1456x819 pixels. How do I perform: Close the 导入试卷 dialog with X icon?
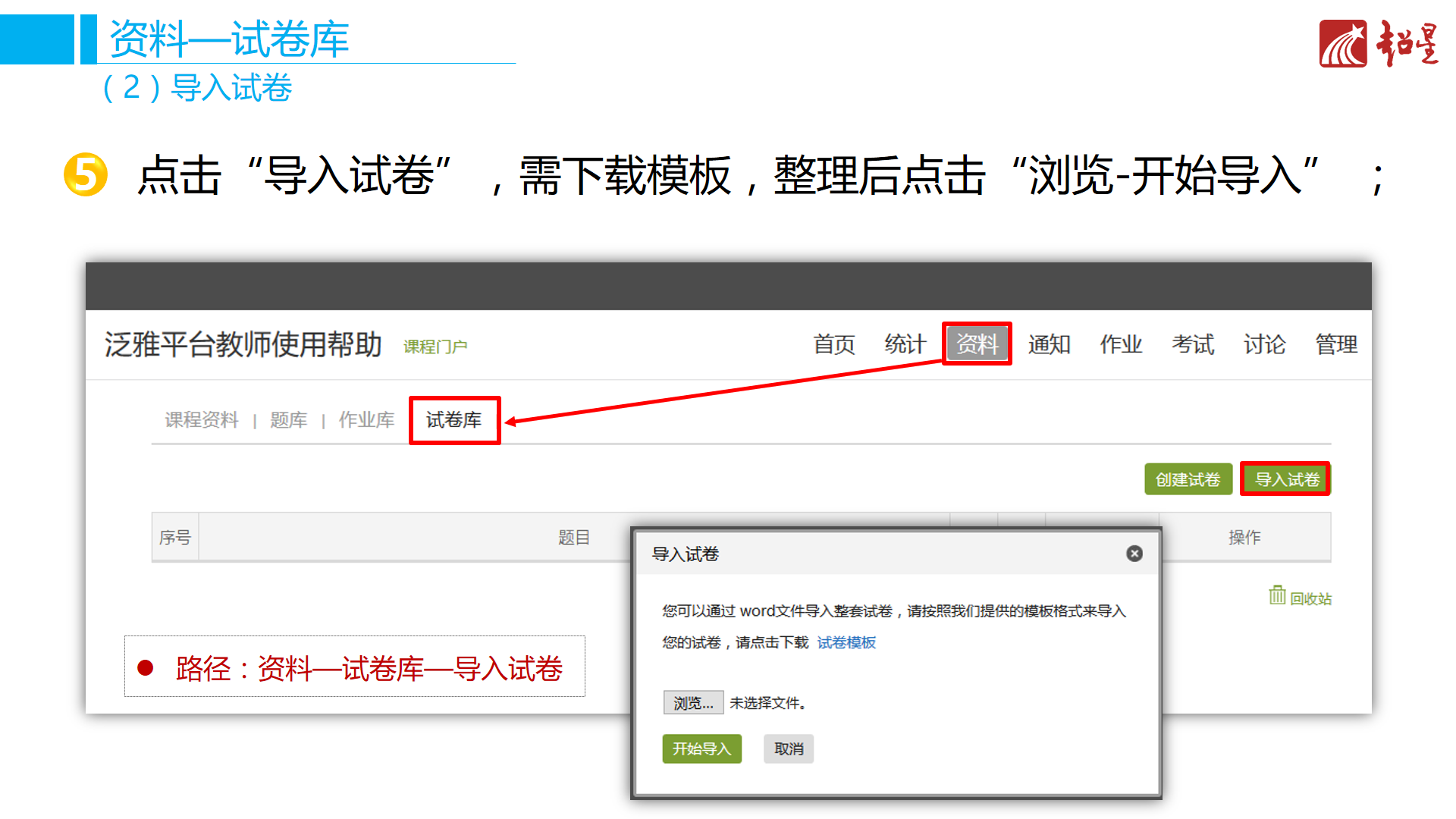tap(1134, 554)
